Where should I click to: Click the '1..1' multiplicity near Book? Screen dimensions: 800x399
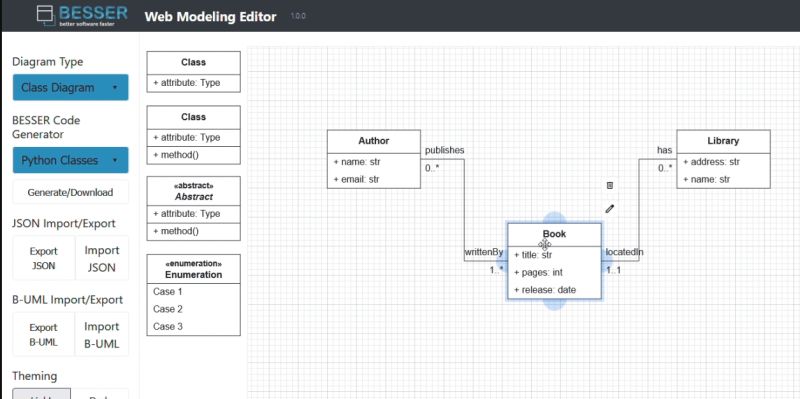(x=613, y=270)
